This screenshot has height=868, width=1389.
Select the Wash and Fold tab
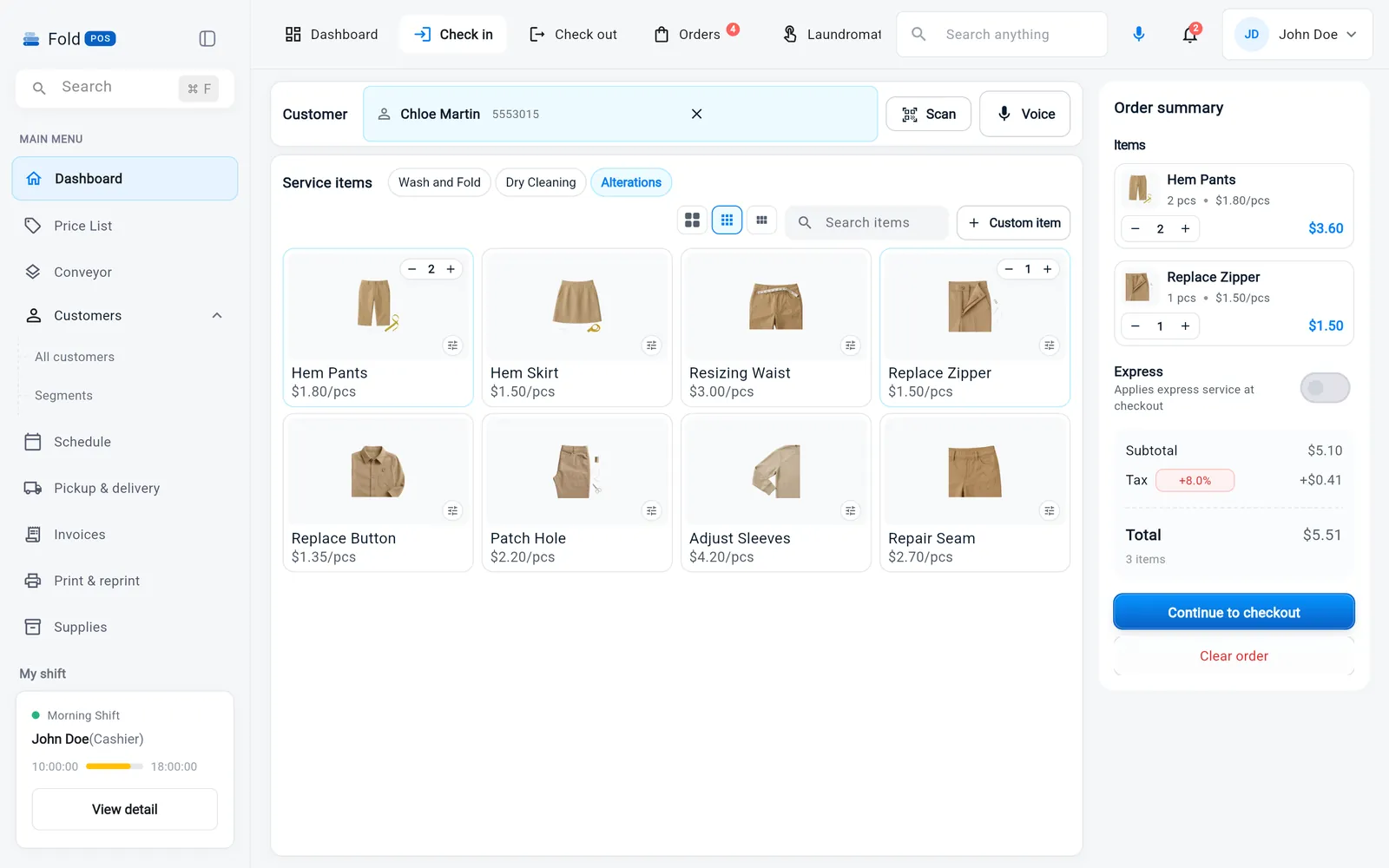click(x=439, y=182)
